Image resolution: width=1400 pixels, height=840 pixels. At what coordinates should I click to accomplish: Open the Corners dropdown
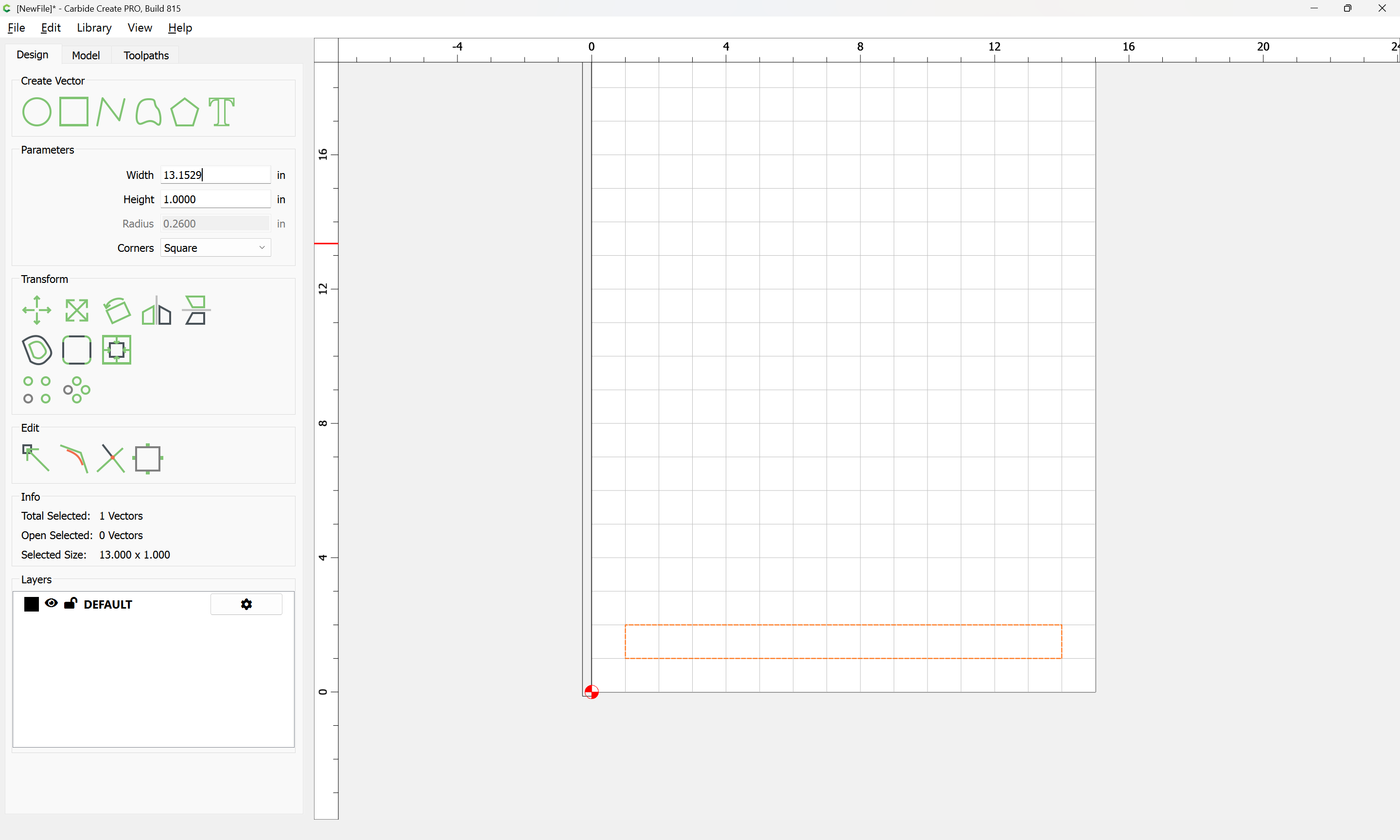point(216,248)
